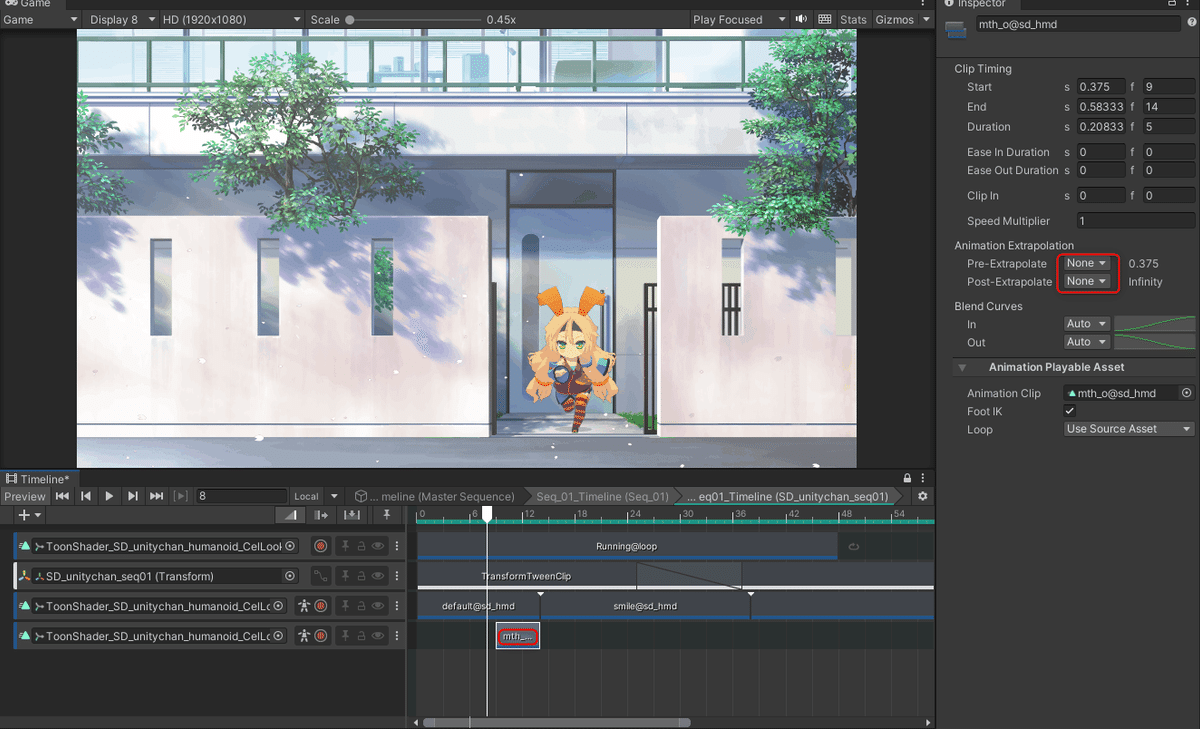Toggle the Replace edit mode icon
This screenshot has width=1200, height=729.
point(352,515)
